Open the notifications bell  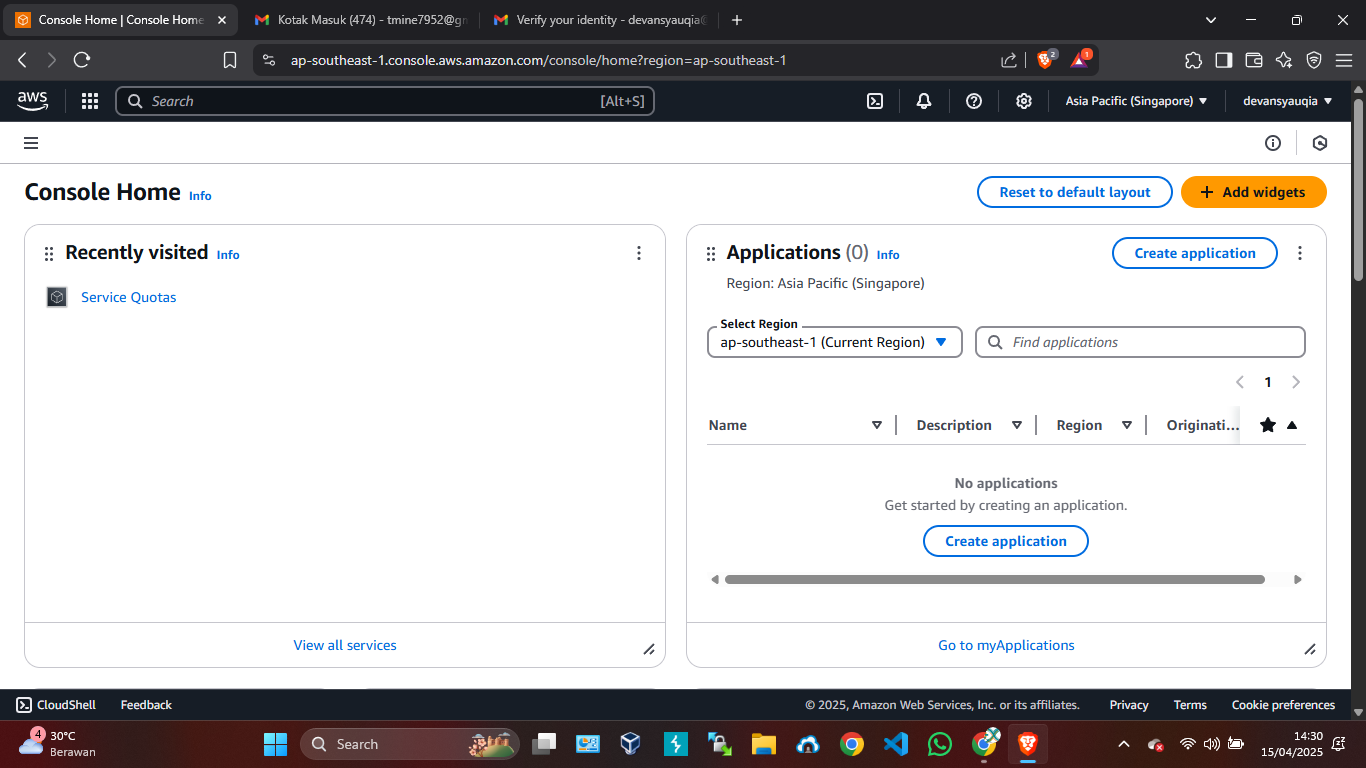[924, 101]
